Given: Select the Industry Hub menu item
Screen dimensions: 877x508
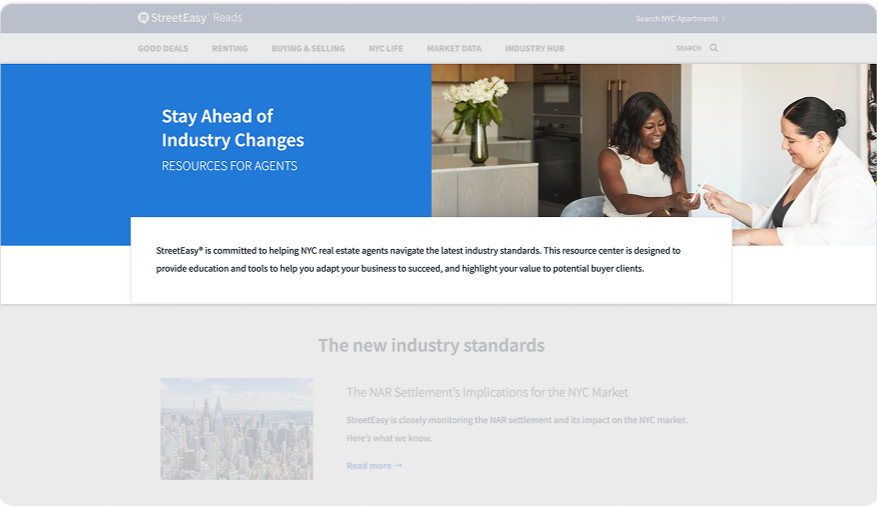Looking at the screenshot, I should point(535,49).
